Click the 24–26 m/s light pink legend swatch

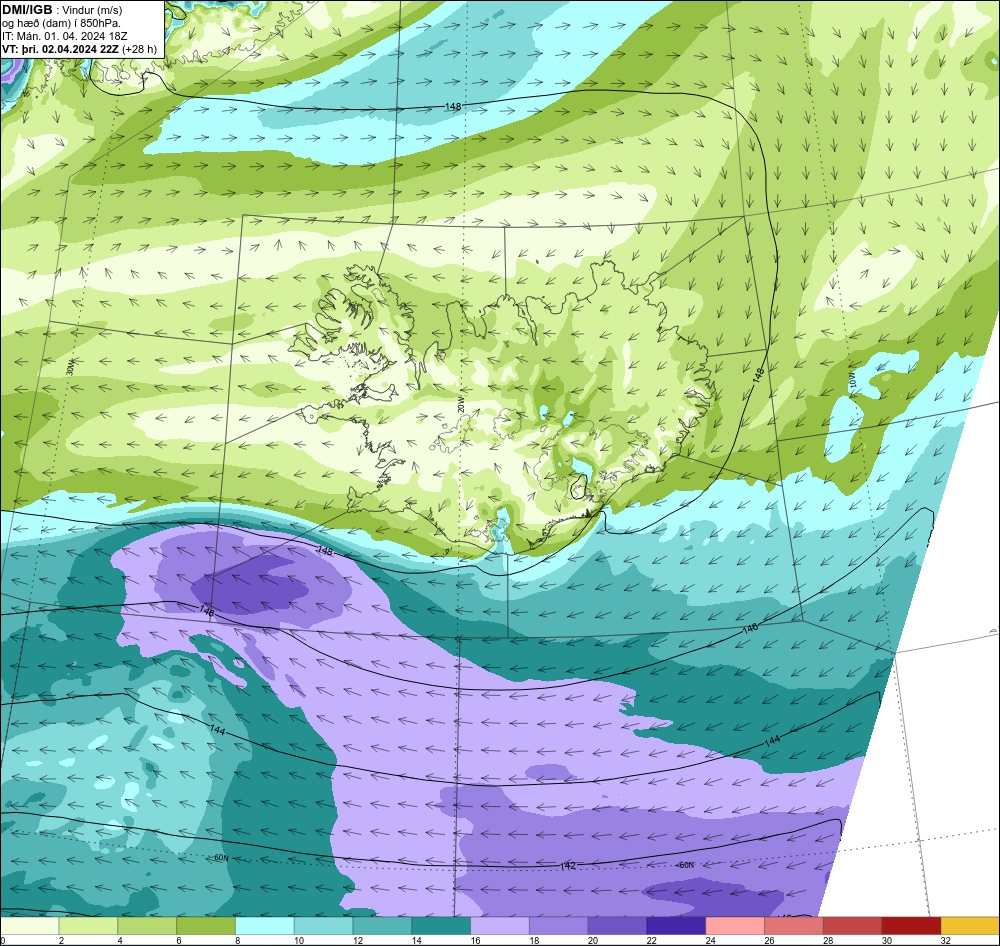[x=735, y=926]
